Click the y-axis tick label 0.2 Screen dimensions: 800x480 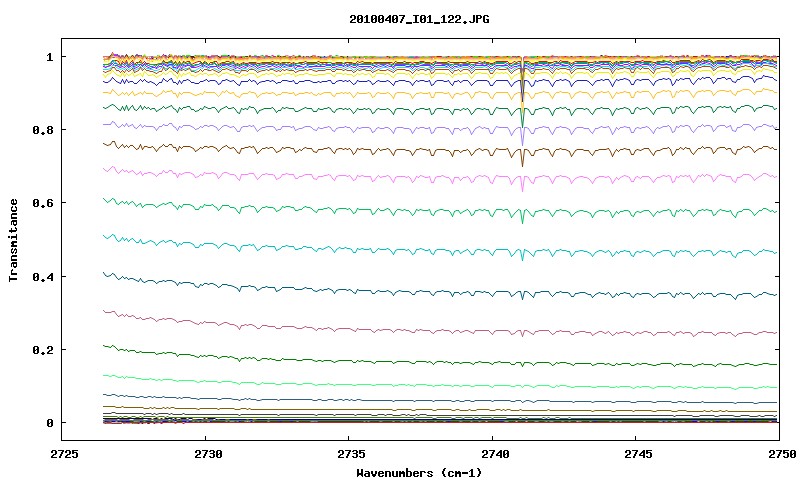click(43, 350)
